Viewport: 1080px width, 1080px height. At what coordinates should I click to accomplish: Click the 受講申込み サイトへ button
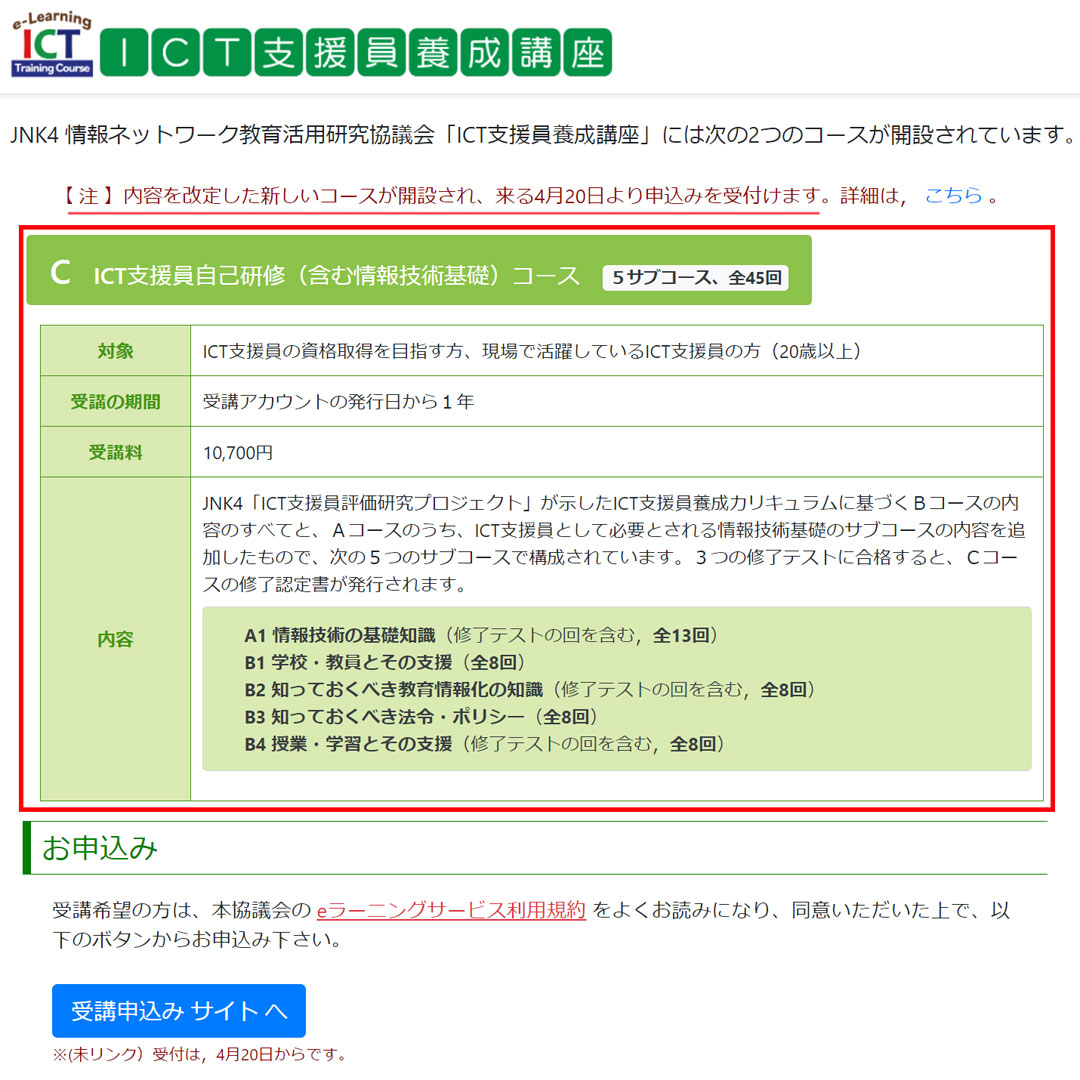(179, 1010)
